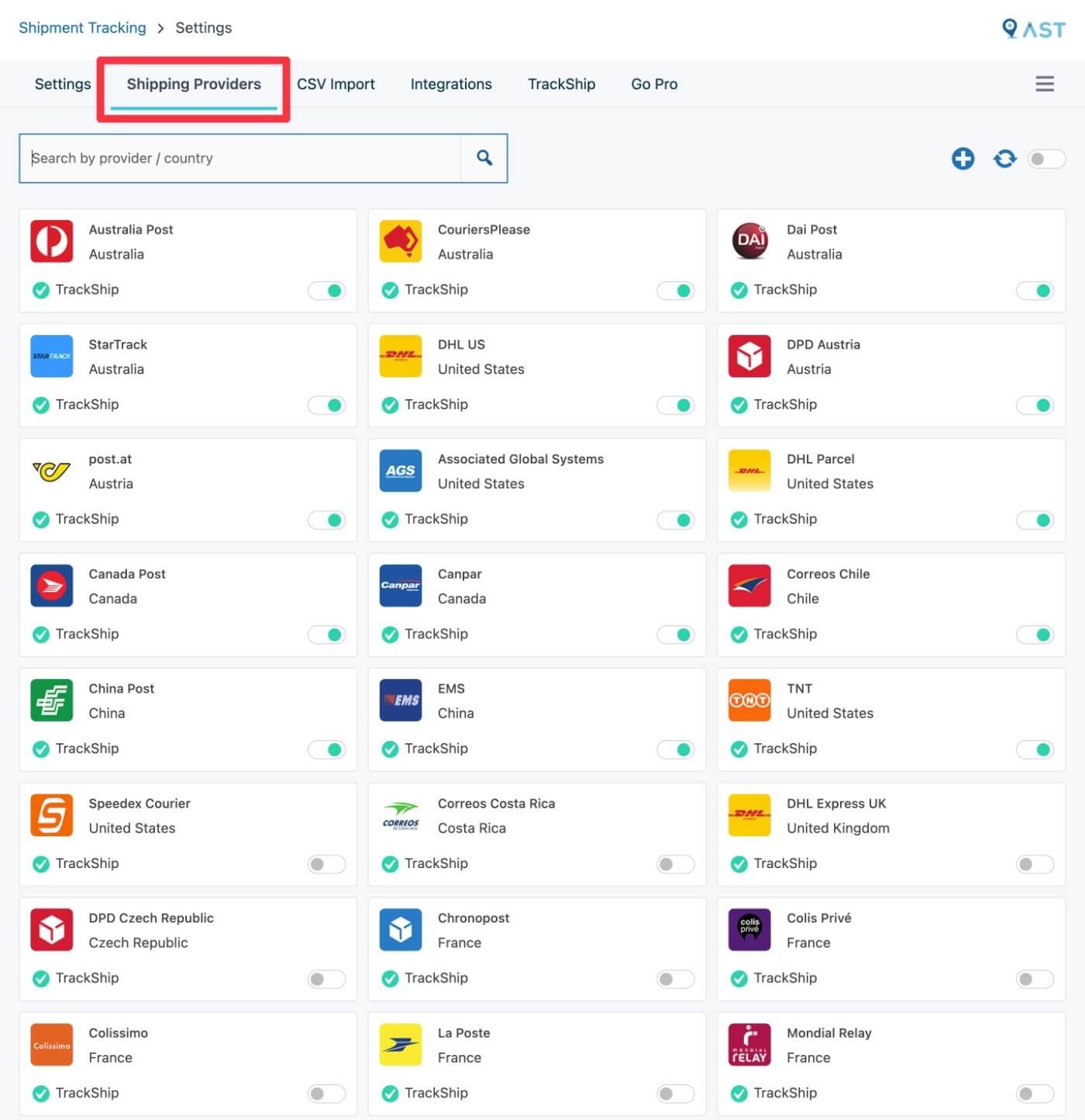
Task: Click the DPD Austria provider name
Action: 823,344
